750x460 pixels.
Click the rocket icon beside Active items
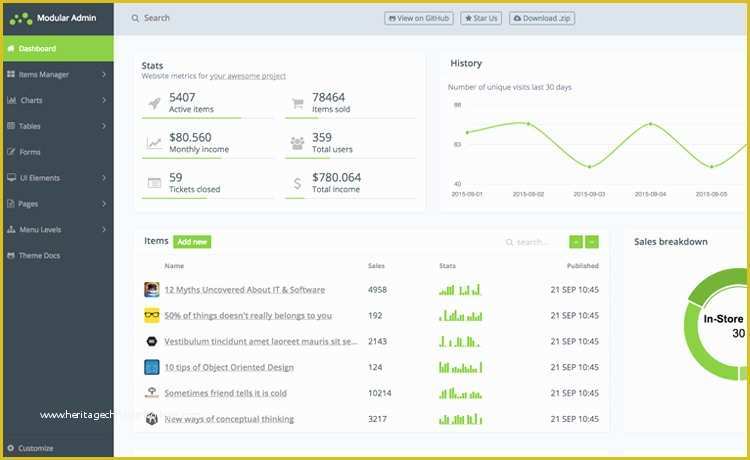[154, 103]
